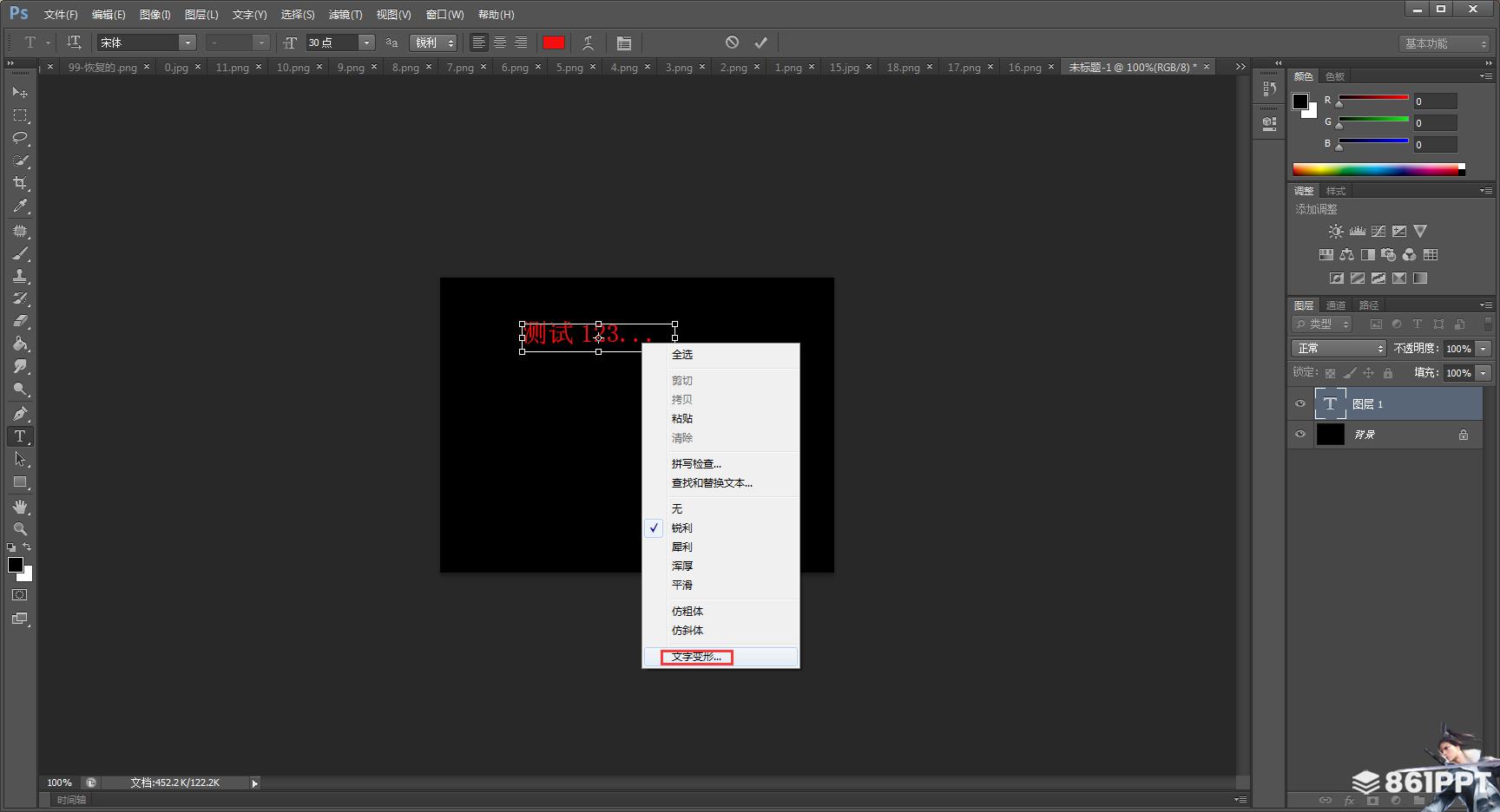Toggle visibility of the 背景 layer
Image resolution: width=1500 pixels, height=812 pixels.
click(x=1300, y=435)
